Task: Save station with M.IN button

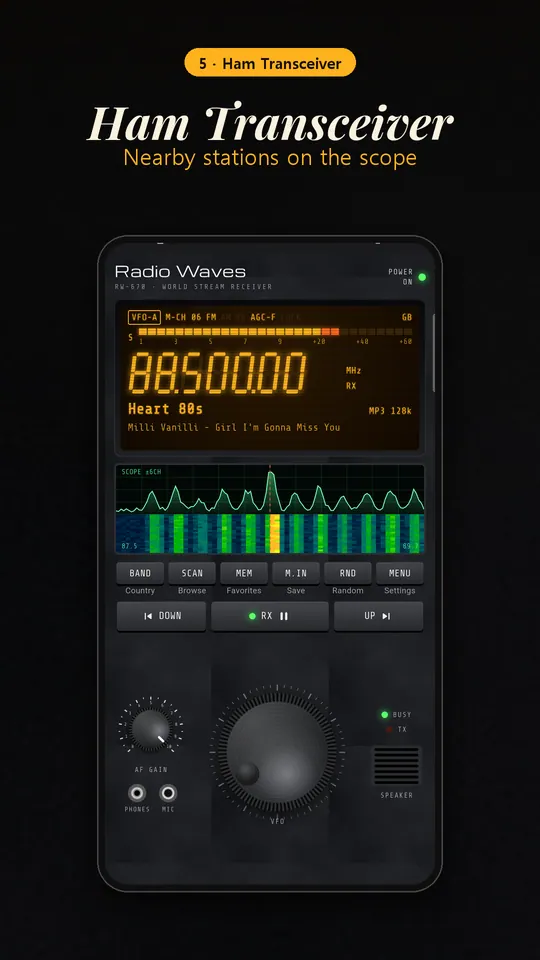Action: click(296, 573)
